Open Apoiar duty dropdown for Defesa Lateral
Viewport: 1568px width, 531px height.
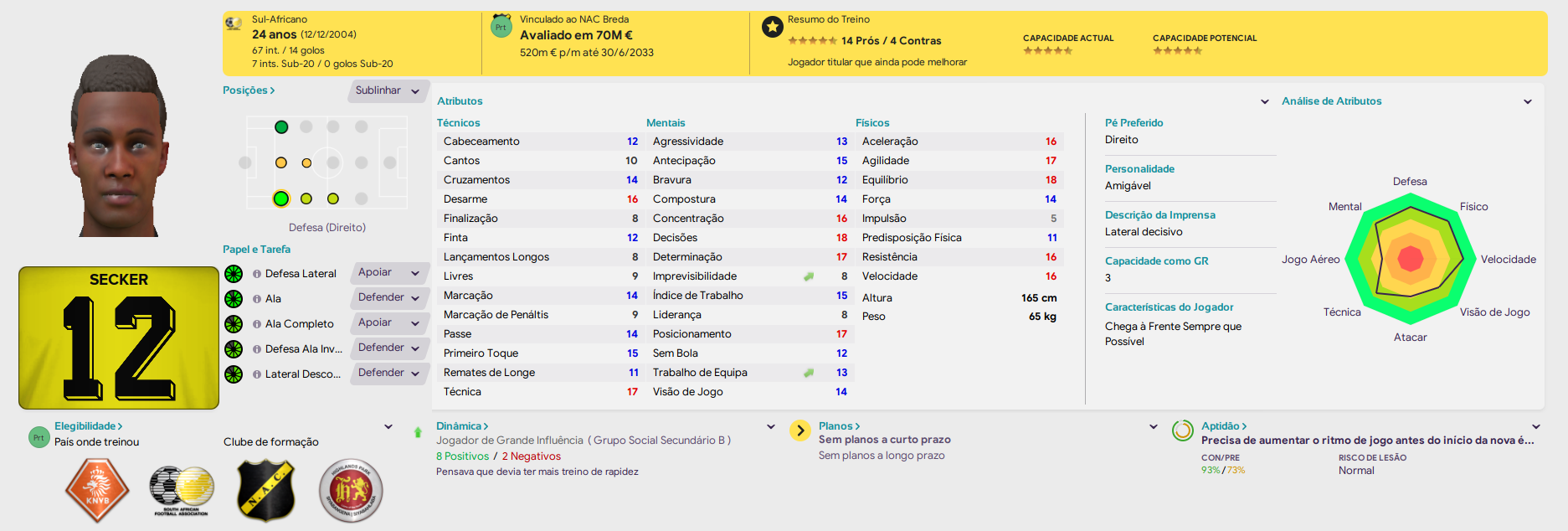389,273
